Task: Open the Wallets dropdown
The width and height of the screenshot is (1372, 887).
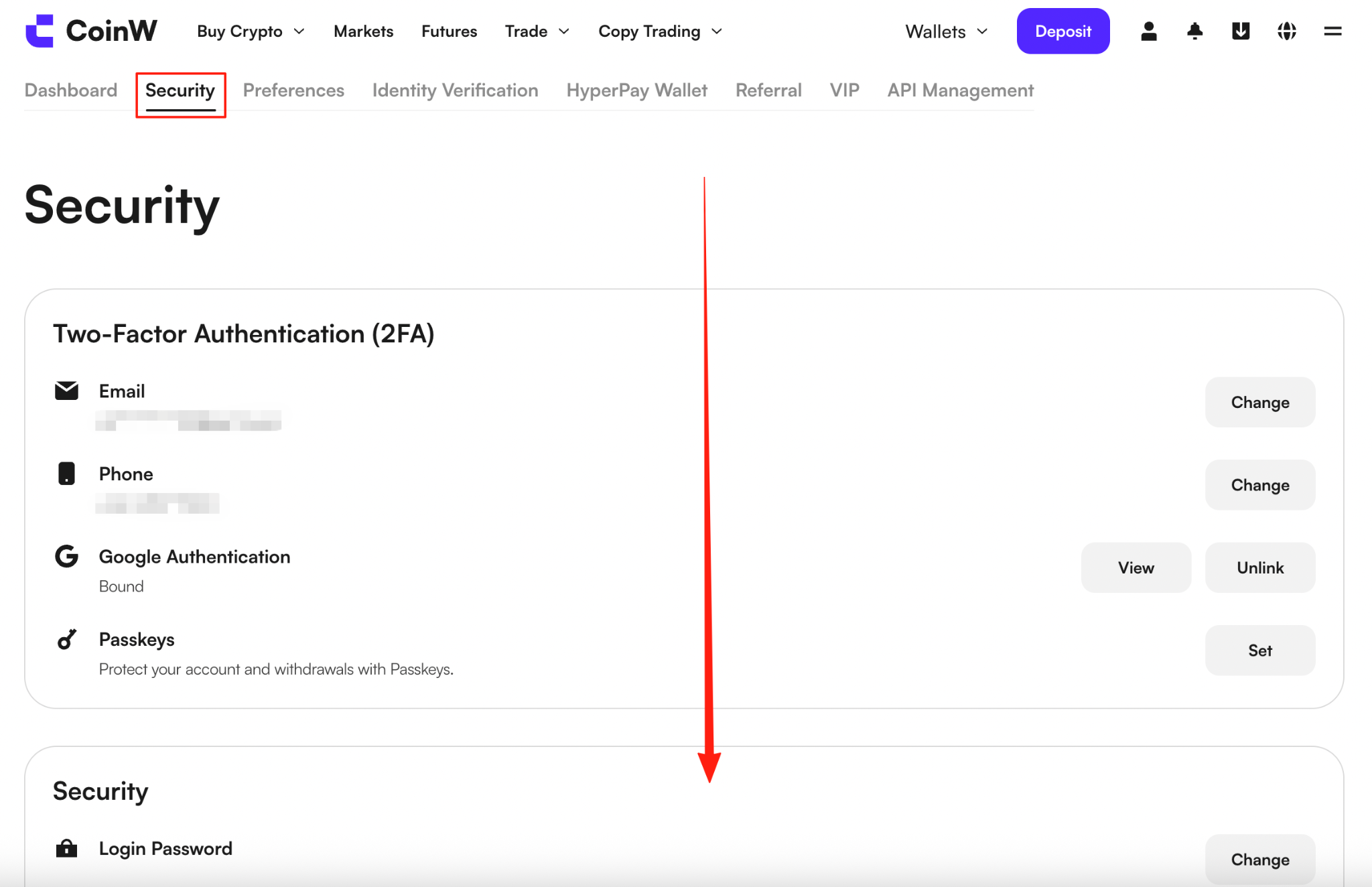Action: (947, 31)
